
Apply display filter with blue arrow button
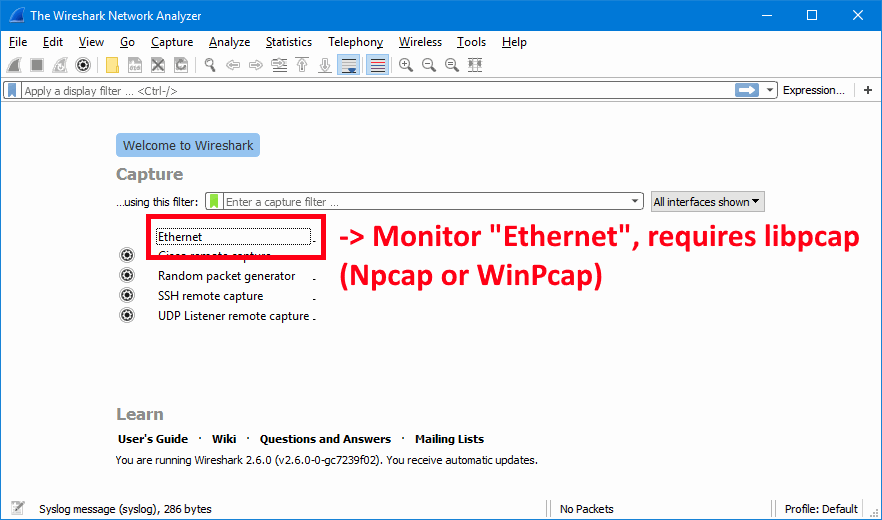pos(746,90)
